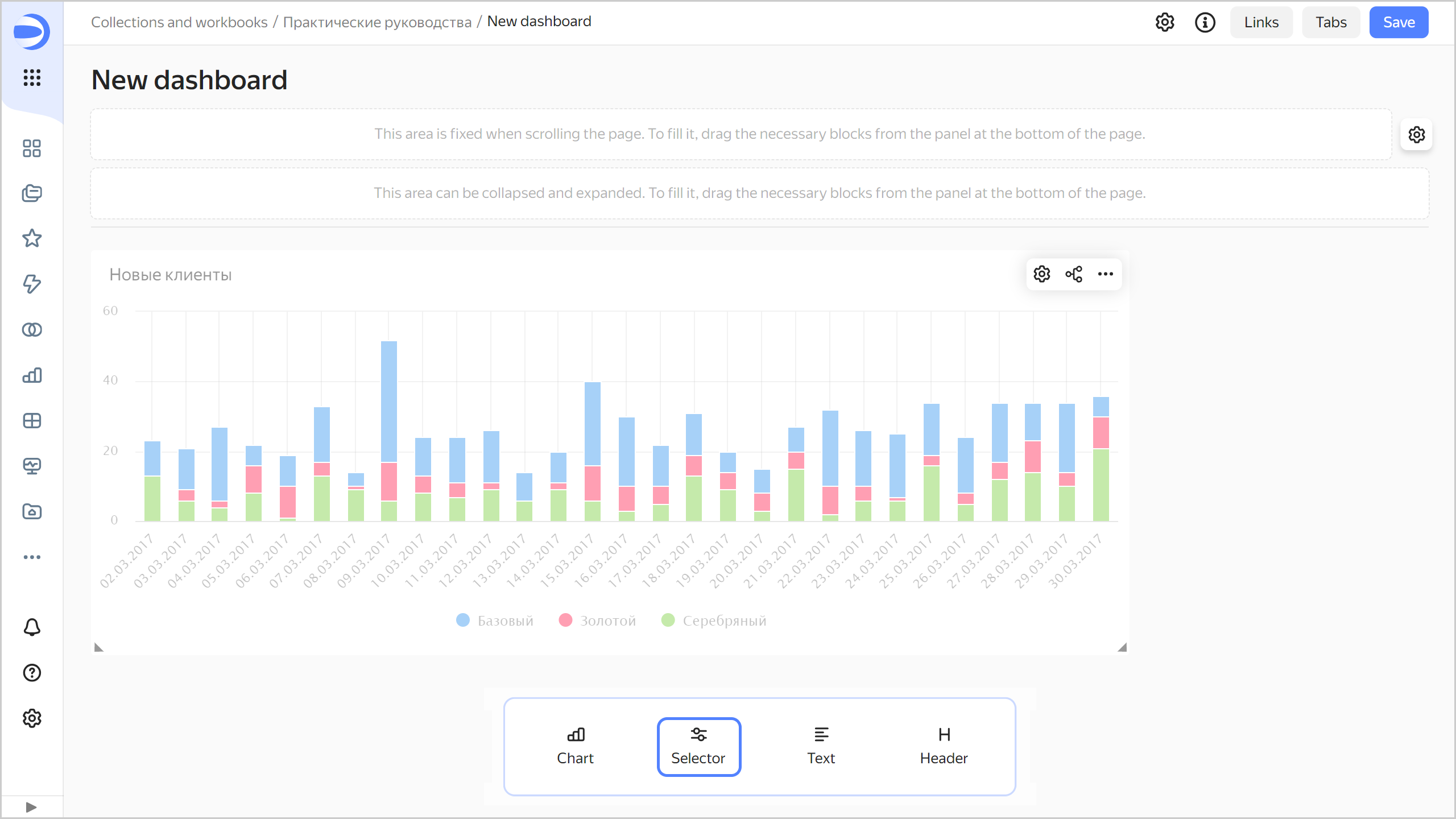Screen dimensions: 1456x819
Task: Select Selector block in bottom panel
Action: 698,746
